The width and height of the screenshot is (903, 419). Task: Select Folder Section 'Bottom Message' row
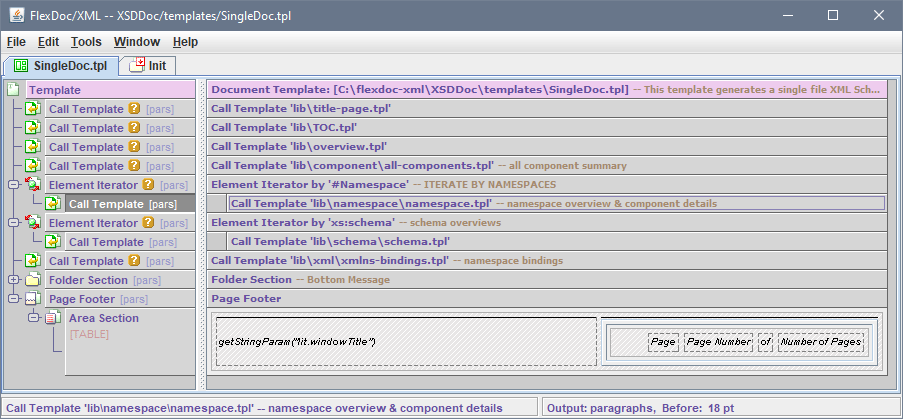(547, 280)
